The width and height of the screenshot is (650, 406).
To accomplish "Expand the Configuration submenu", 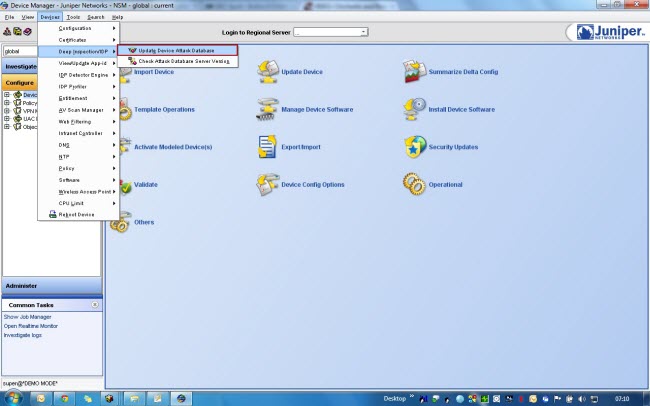I will [x=79, y=28].
